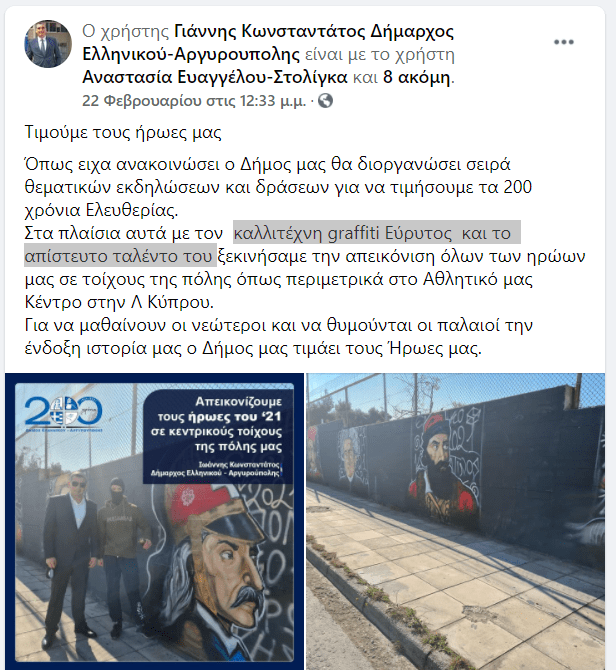Click the blue banner text Απεικονίζουμε τους ήρωες
The height and width of the screenshot is (670, 616).
pos(217,424)
